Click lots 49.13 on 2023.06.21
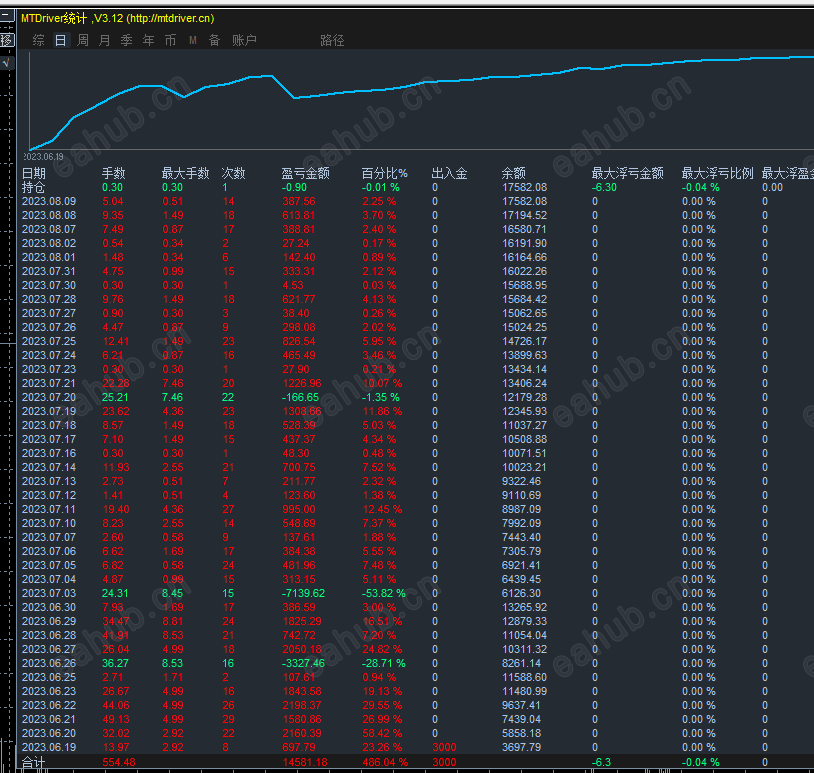This screenshot has width=814, height=773. (116, 720)
